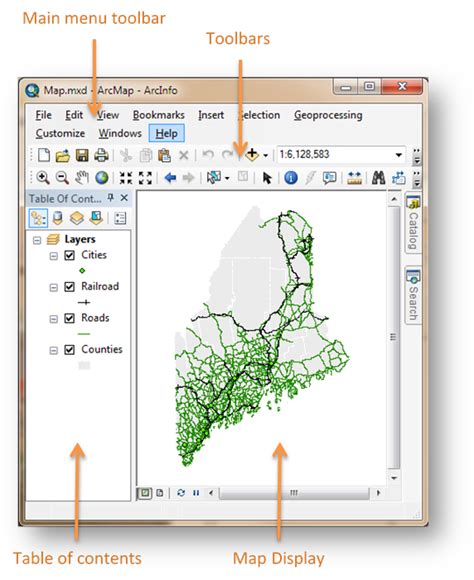Go back to previous extent blue arrow
The height and width of the screenshot is (580, 474).
click(170, 178)
